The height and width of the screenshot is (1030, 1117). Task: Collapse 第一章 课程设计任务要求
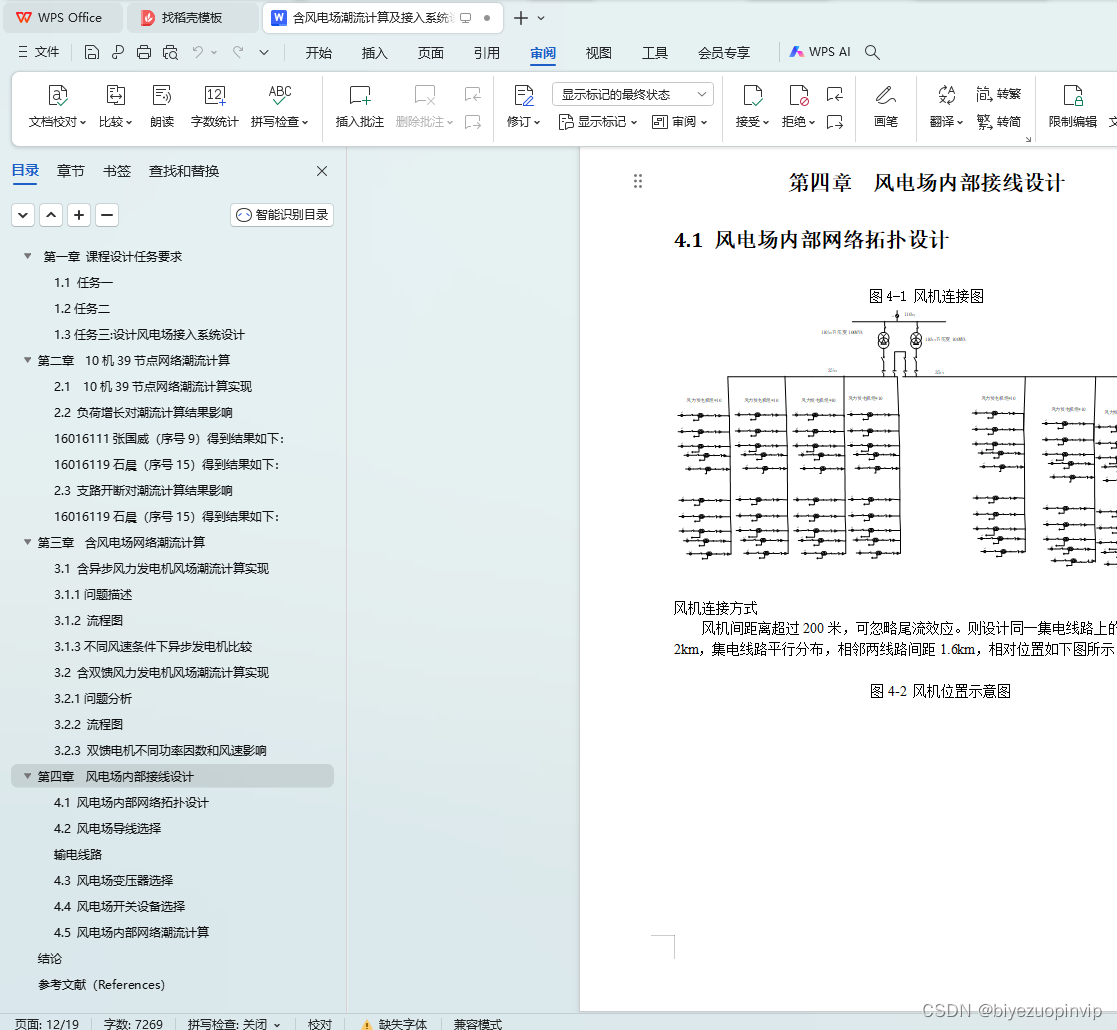27,256
